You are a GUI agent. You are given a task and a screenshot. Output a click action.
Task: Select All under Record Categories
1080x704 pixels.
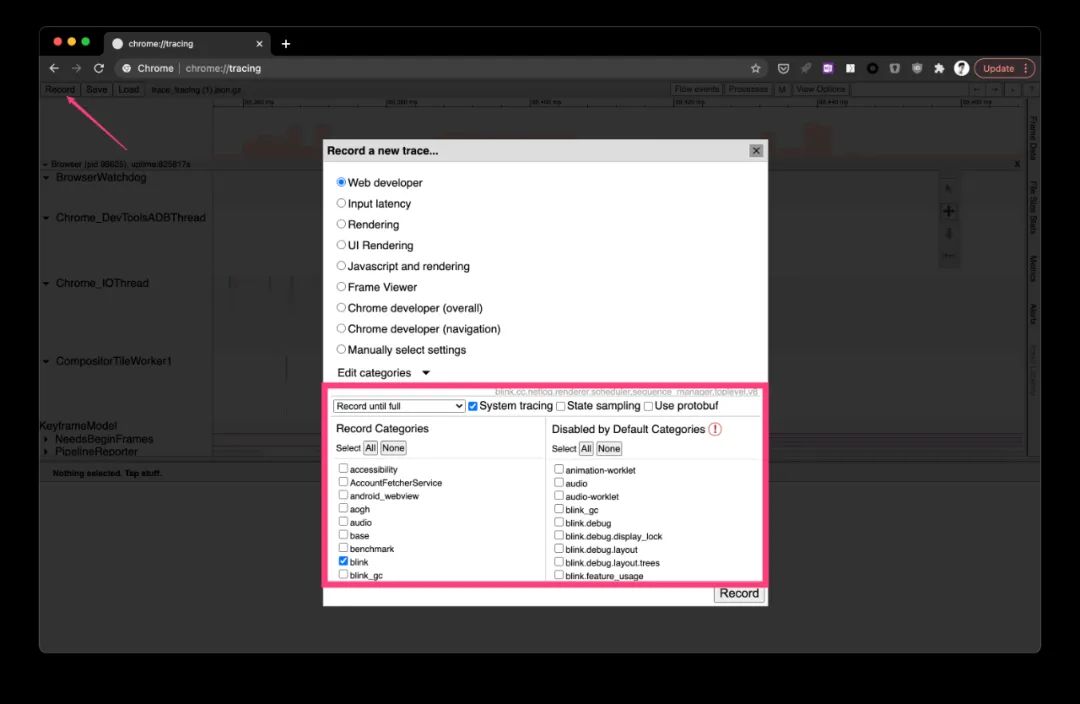(x=371, y=448)
